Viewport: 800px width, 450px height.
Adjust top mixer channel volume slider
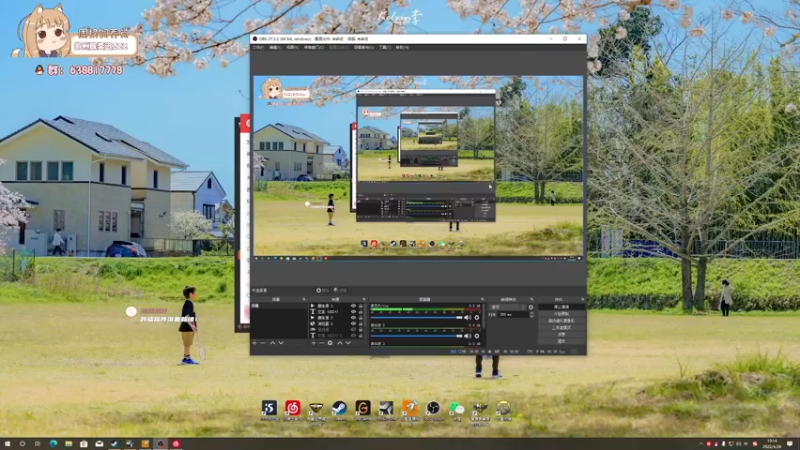pos(417,318)
